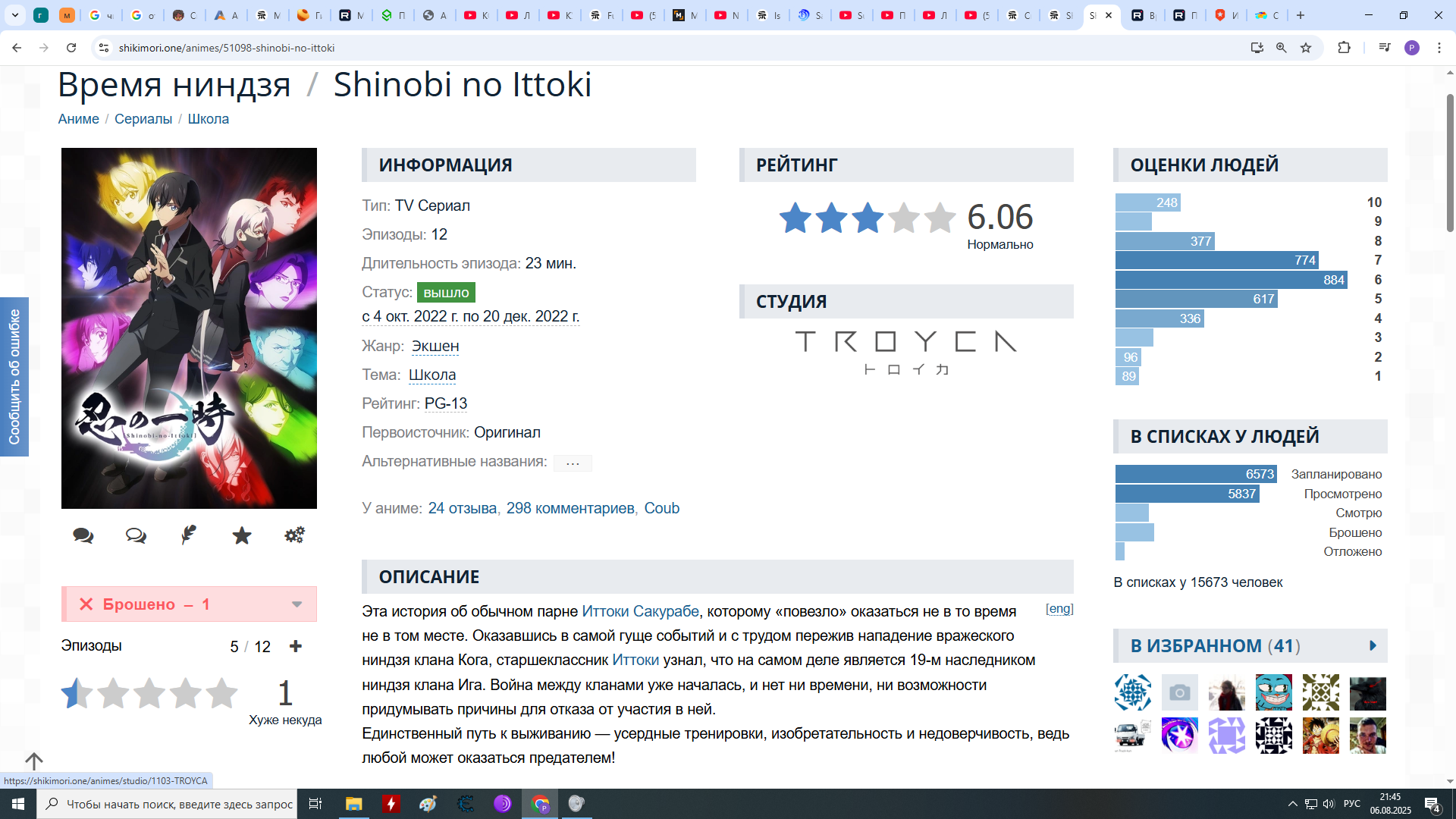Click the TROYCA studio logo
The height and width of the screenshot is (819, 1456).
point(905,352)
